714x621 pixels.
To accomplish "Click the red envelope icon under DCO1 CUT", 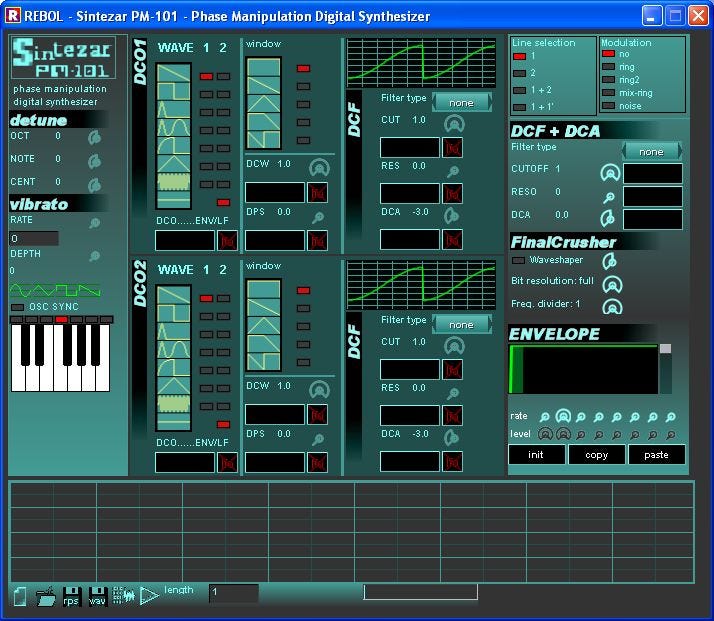I will pyautogui.click(x=452, y=148).
